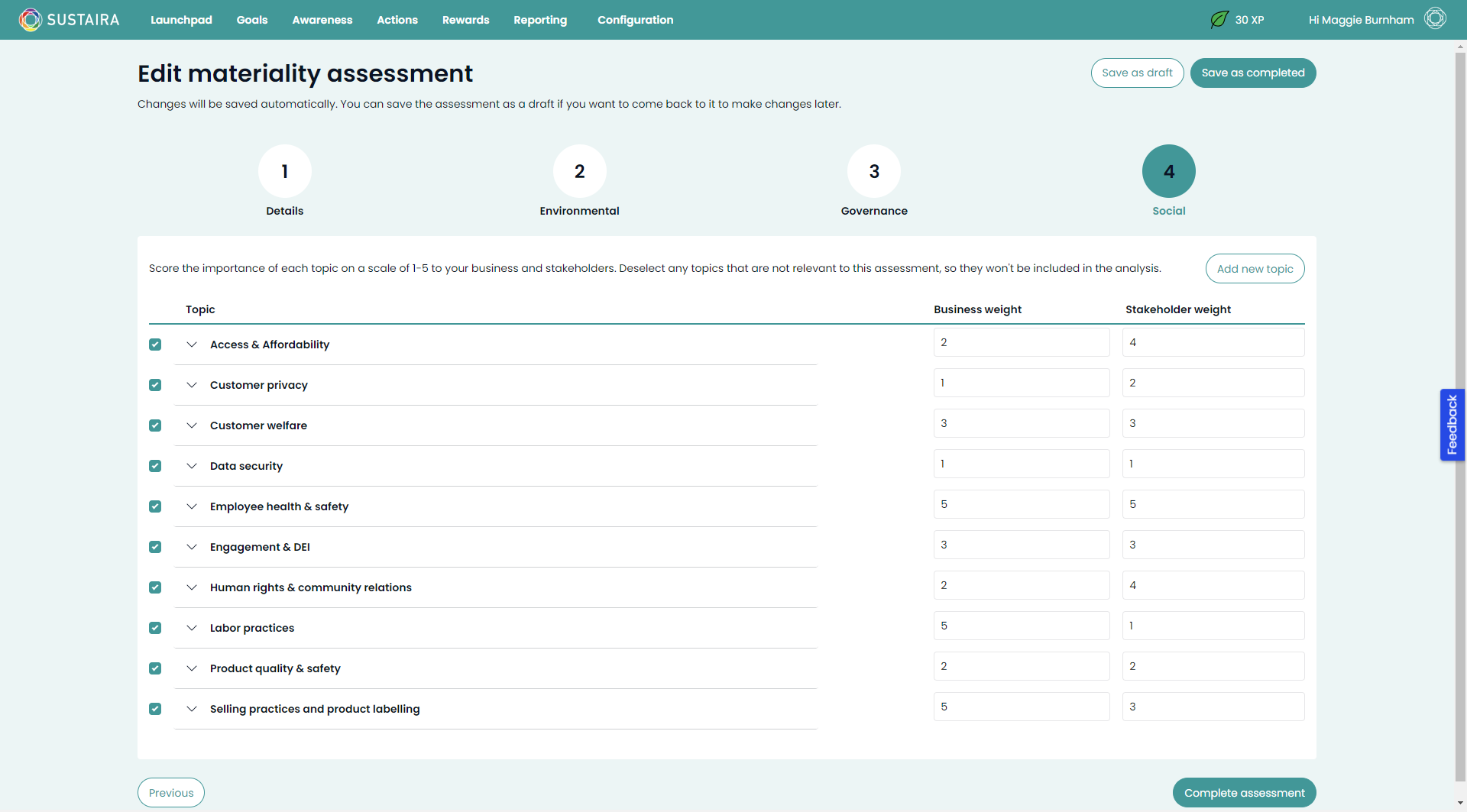Viewport: 1467px width, 812px height.
Task: Open the Reporting menu
Action: coord(540,20)
